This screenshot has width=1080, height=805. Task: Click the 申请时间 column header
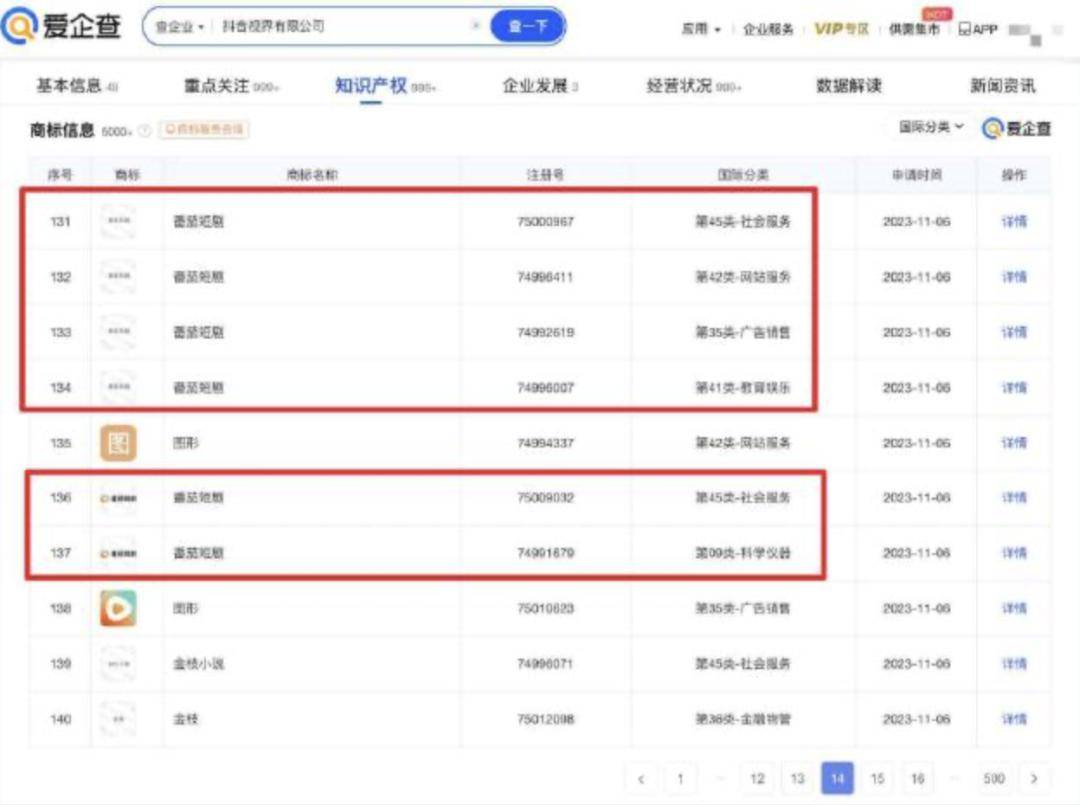[x=916, y=175]
